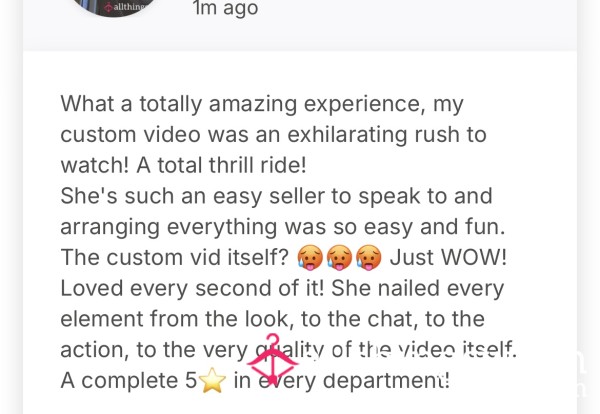600x414 pixels.
Task: Click the gold star emoji
Action: pyautogui.click(x=212, y=380)
